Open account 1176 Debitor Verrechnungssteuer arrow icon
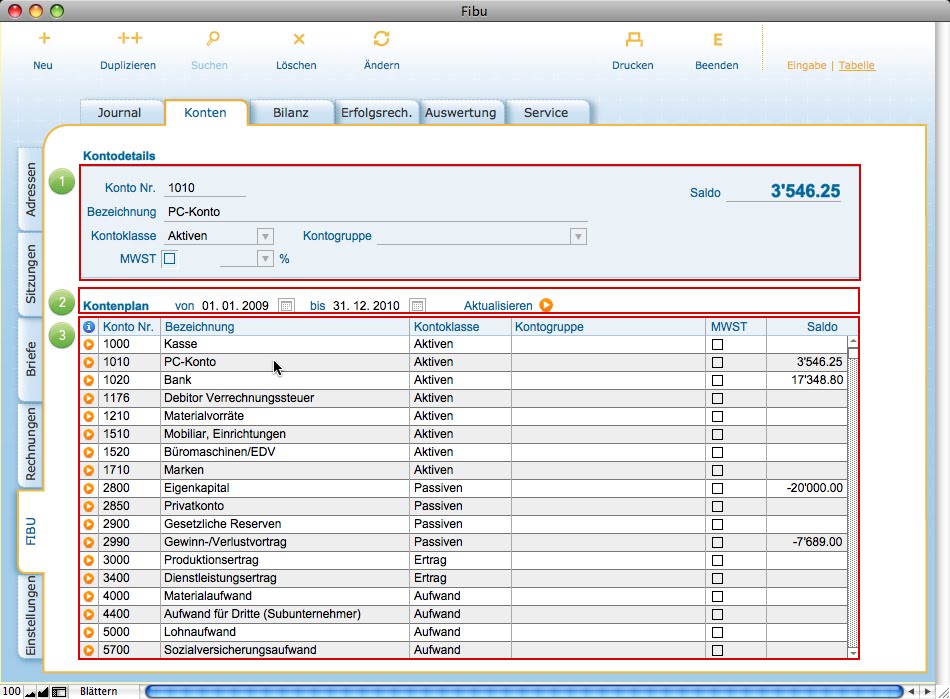The image size is (950, 699). tap(89, 399)
